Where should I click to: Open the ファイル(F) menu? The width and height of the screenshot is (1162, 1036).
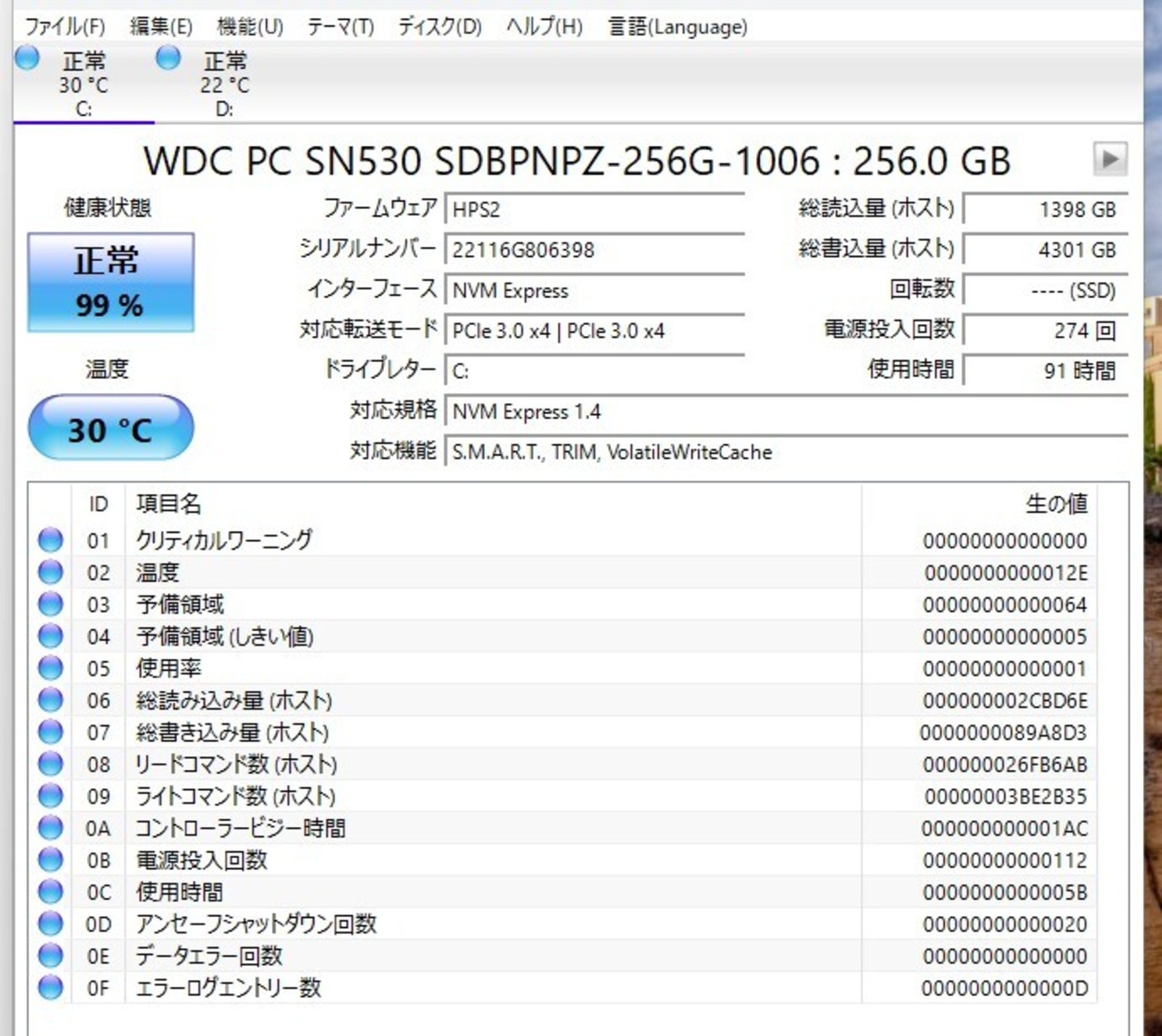pyautogui.click(x=64, y=27)
